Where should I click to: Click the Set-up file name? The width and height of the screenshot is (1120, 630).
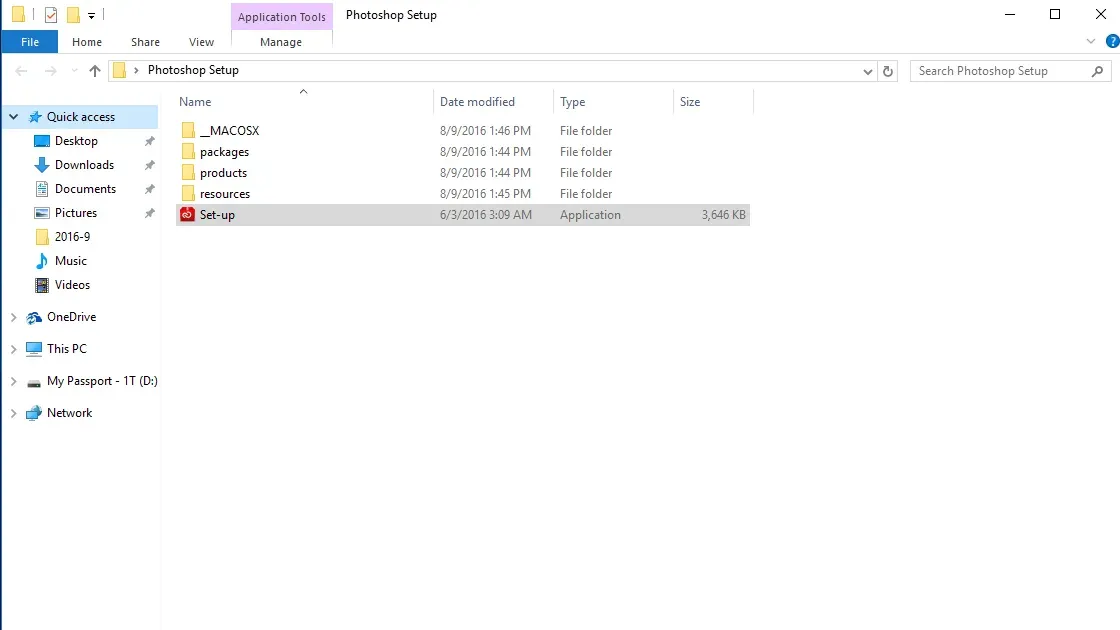coord(217,214)
